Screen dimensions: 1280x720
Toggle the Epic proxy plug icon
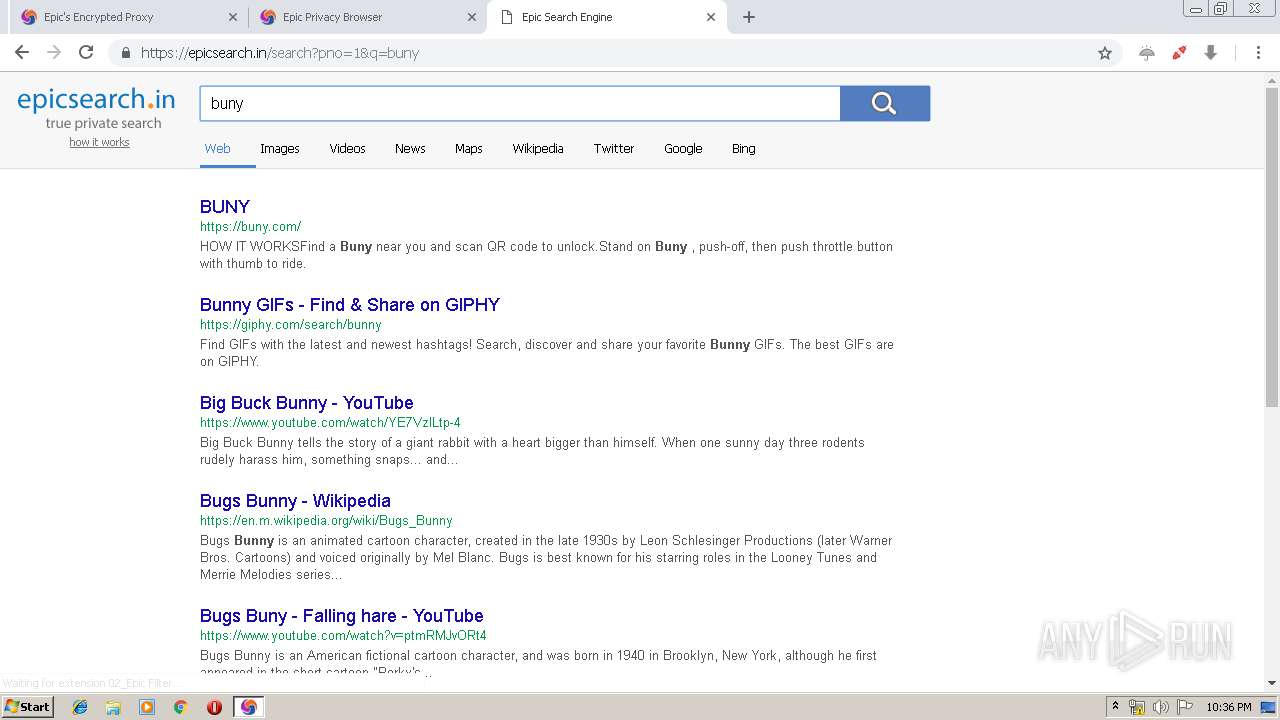(1179, 53)
